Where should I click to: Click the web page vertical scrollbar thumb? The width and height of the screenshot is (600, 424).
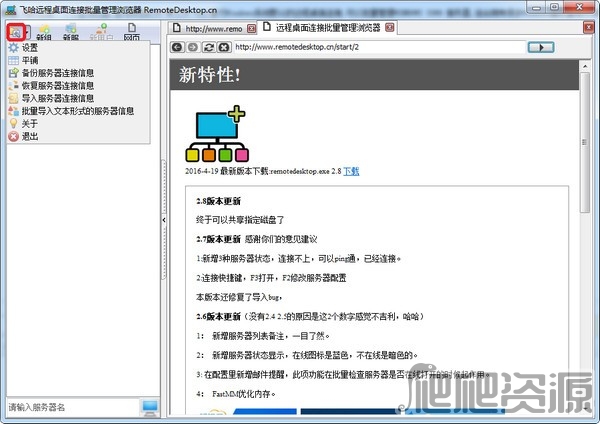coord(585,142)
